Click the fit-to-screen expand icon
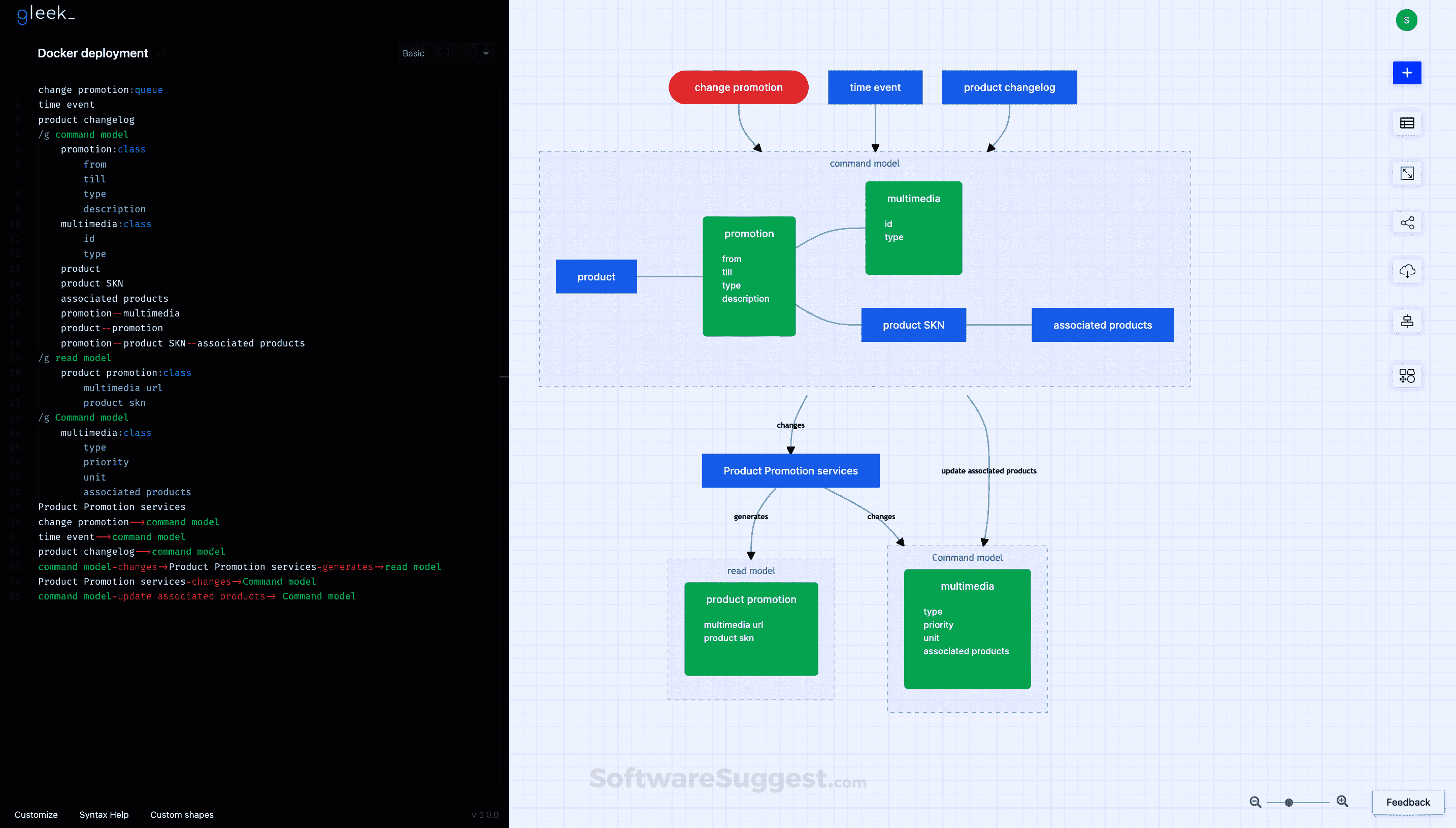This screenshot has width=1456, height=828. [x=1407, y=173]
